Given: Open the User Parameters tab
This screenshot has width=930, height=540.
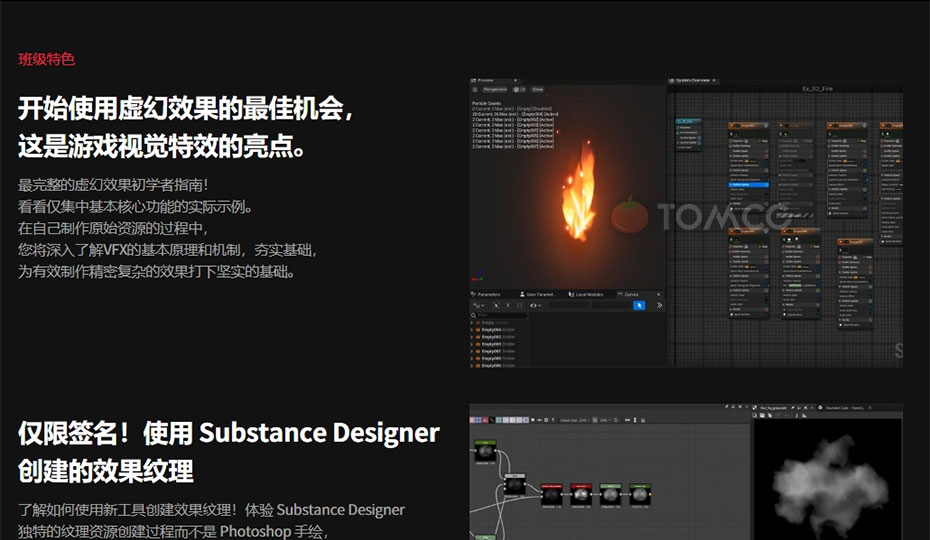Looking at the screenshot, I should tap(537, 294).
